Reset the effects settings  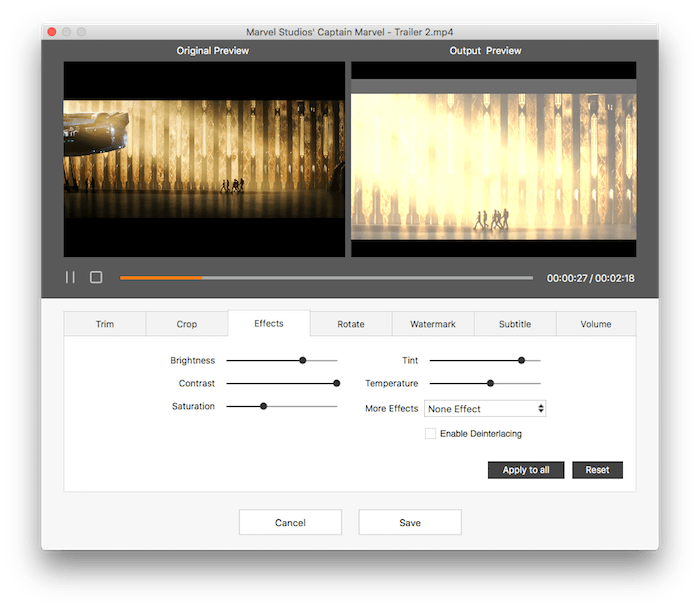597,470
